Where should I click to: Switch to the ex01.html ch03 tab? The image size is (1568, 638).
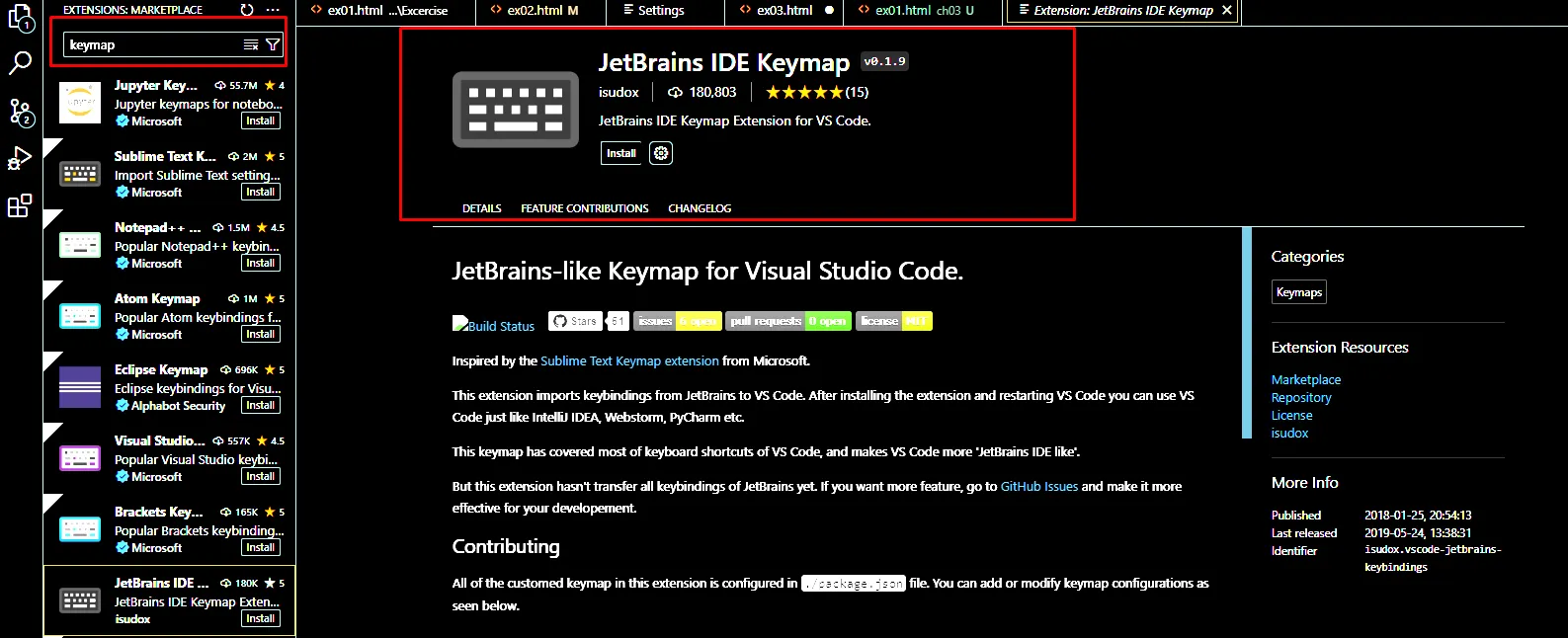click(x=924, y=11)
